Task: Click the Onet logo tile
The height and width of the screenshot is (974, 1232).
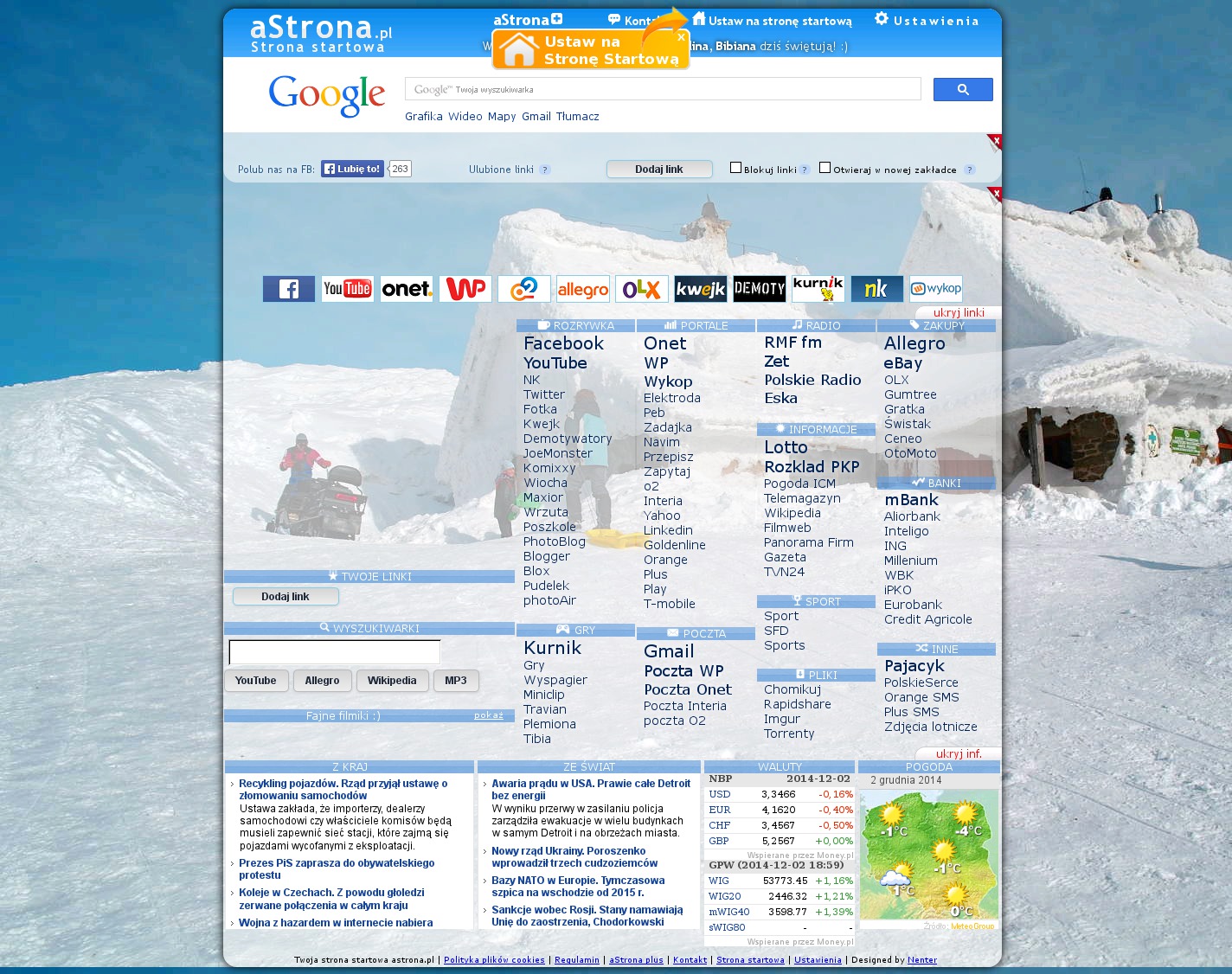Action: 406,289
